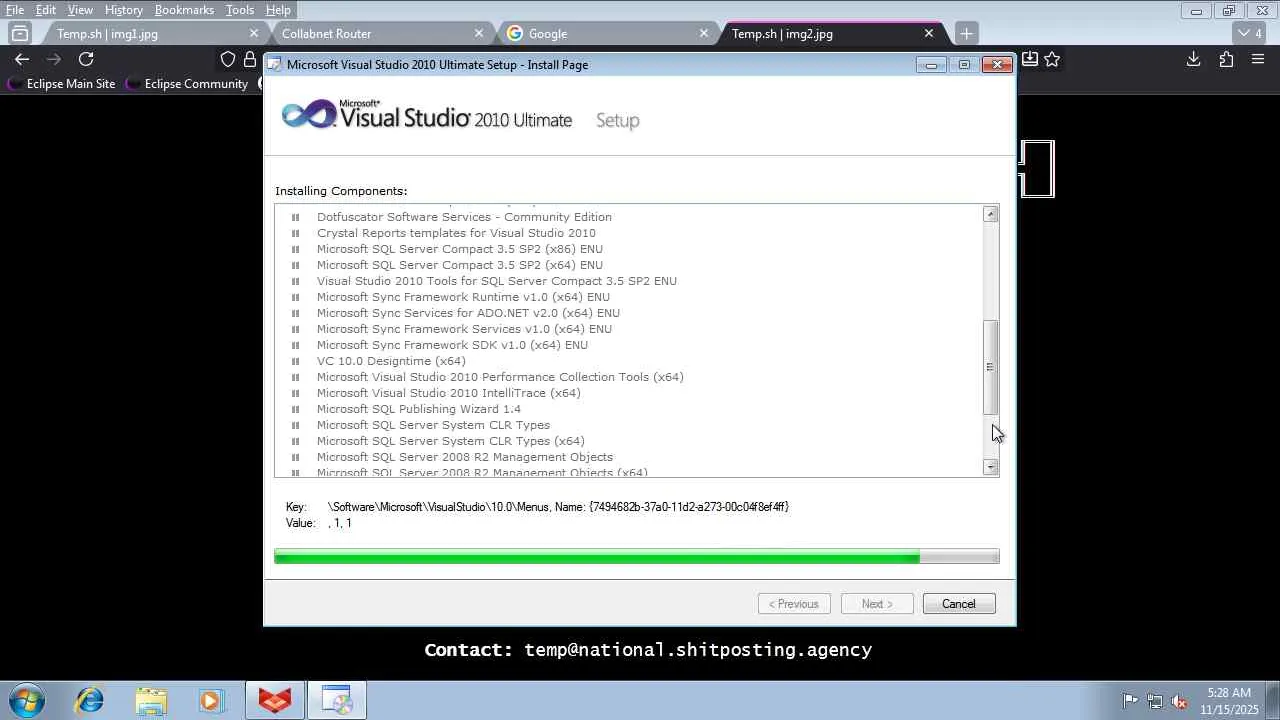Click the components list scroll-down arrow
1280x720 pixels.
point(990,467)
